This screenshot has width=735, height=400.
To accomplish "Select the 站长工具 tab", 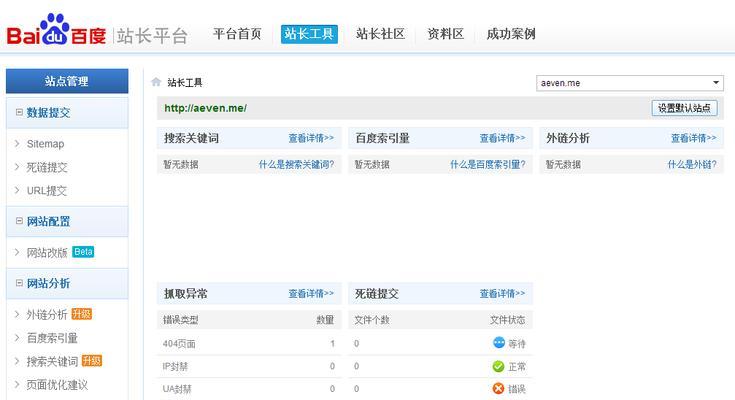I will (309, 34).
